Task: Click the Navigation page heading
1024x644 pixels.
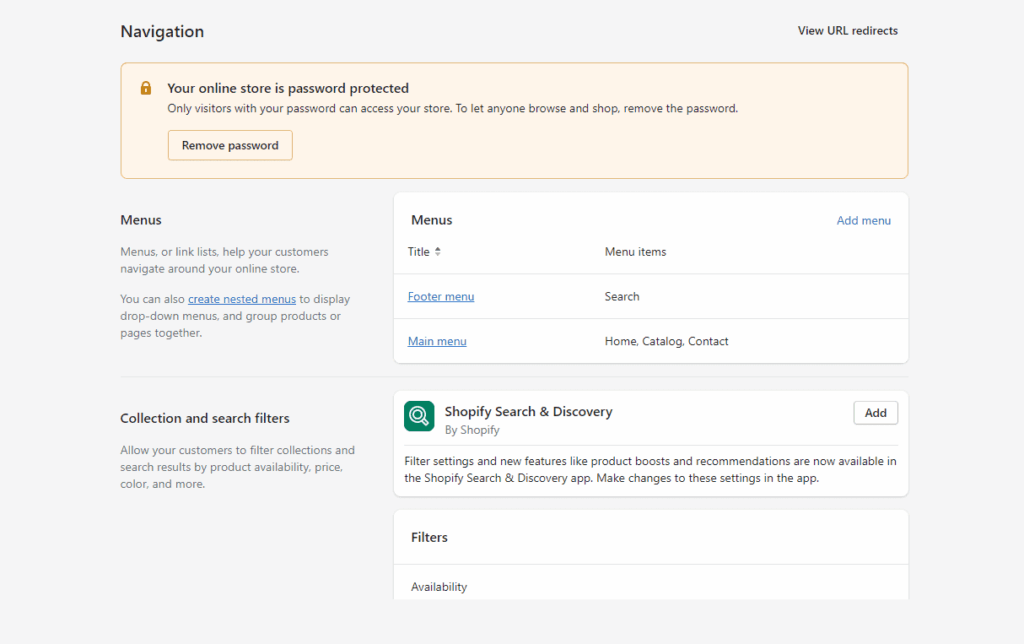Action: (162, 31)
